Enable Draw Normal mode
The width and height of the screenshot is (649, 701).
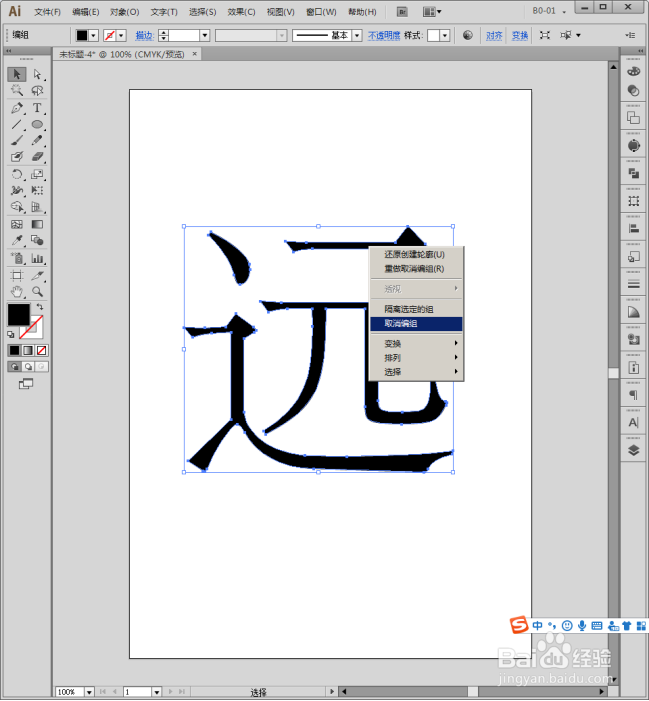(x=15, y=367)
